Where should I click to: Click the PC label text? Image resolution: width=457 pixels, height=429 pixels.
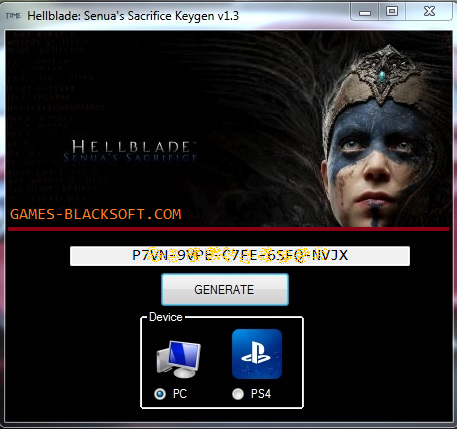point(180,394)
